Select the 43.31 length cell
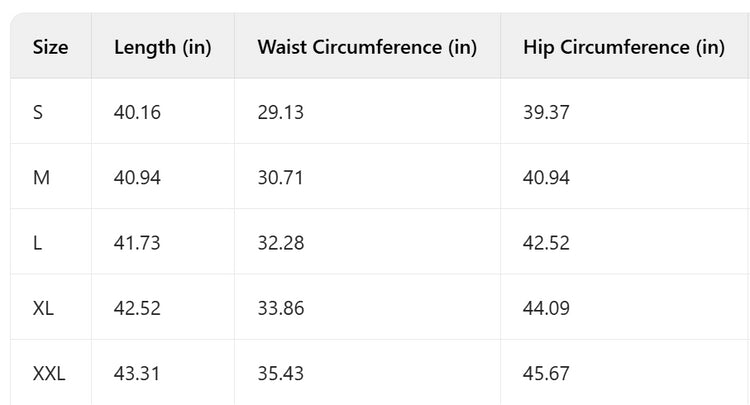The width and height of the screenshot is (750, 405). (137, 373)
